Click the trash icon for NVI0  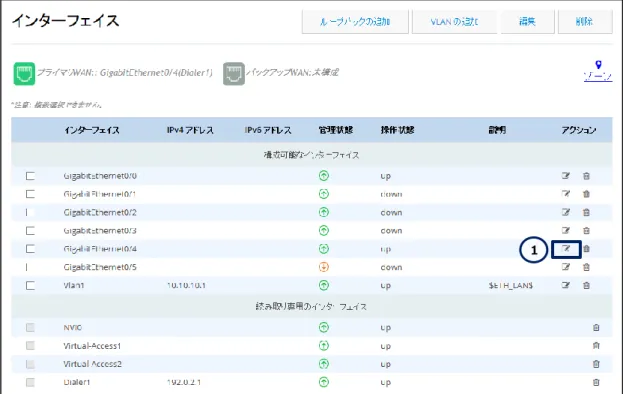click(596, 328)
